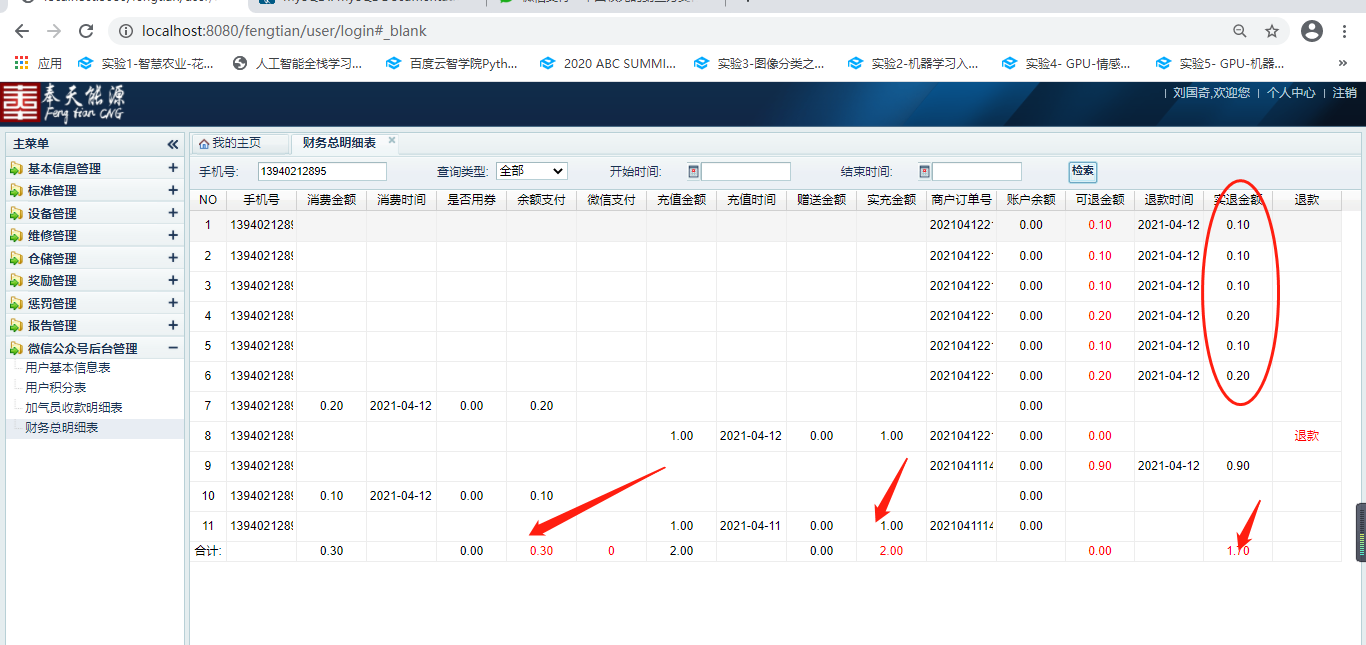Viewport: 1366px width, 645px height.
Task: Expand the 设备管理 menu section
Action: (x=173, y=213)
